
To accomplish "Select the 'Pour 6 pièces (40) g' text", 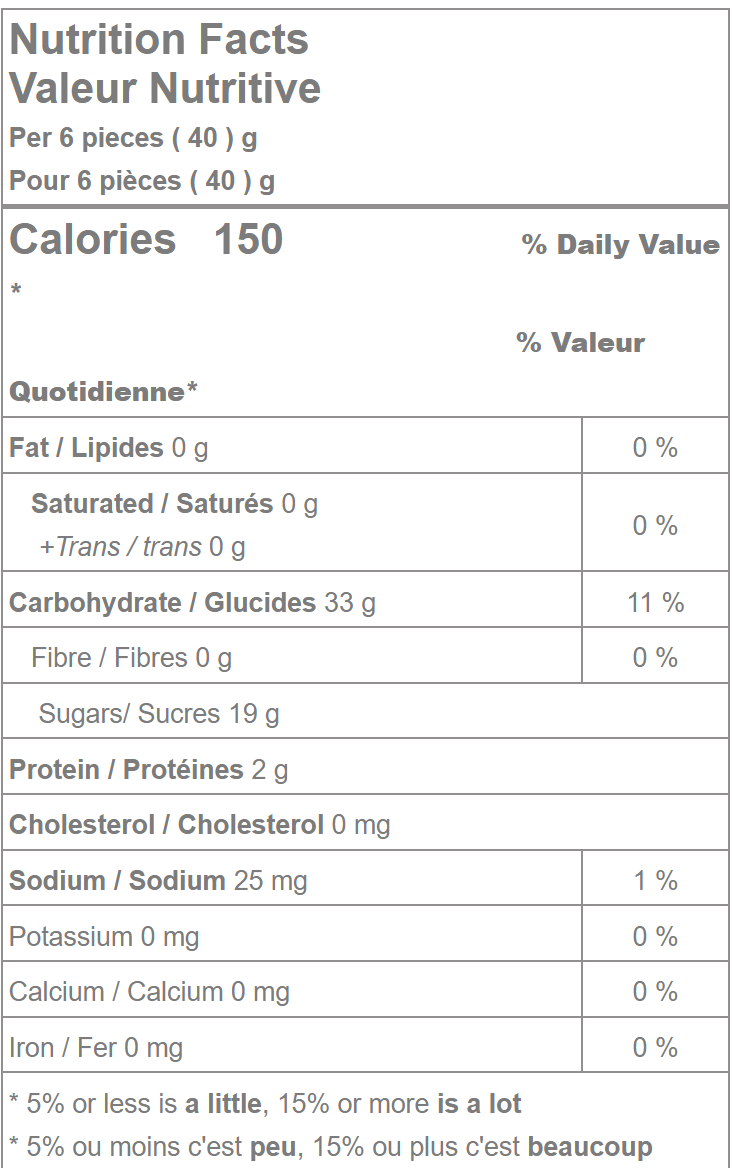I will tap(142, 181).
